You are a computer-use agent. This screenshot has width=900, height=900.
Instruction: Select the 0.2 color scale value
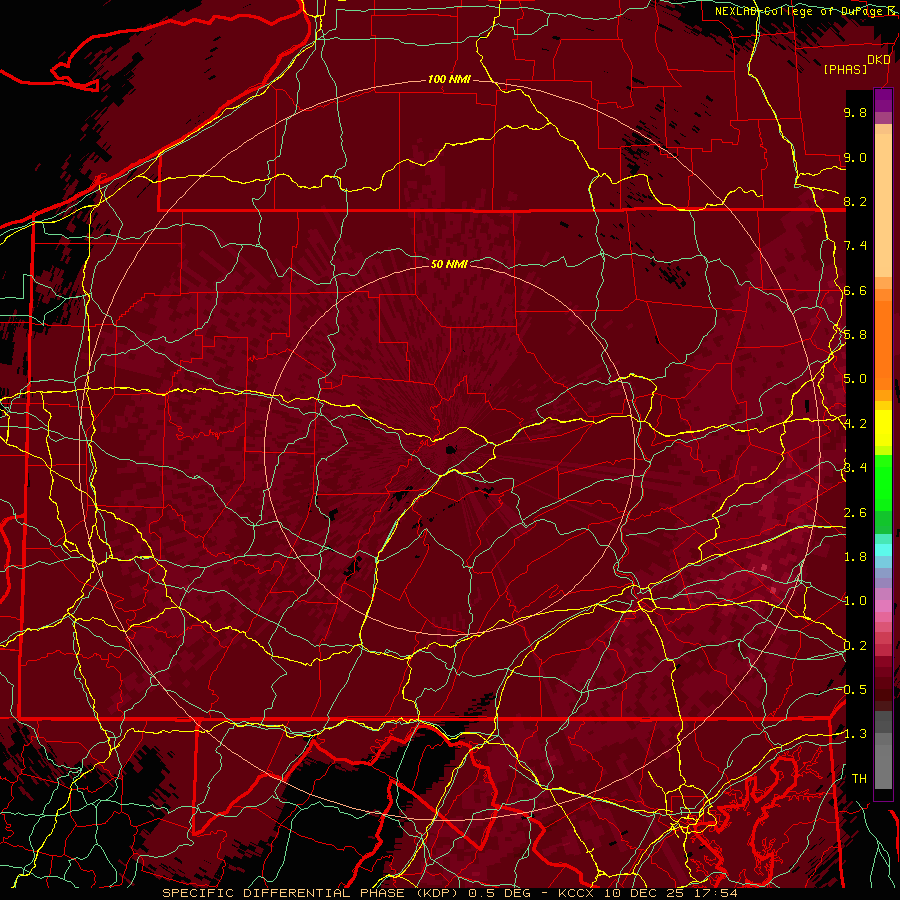click(855, 646)
